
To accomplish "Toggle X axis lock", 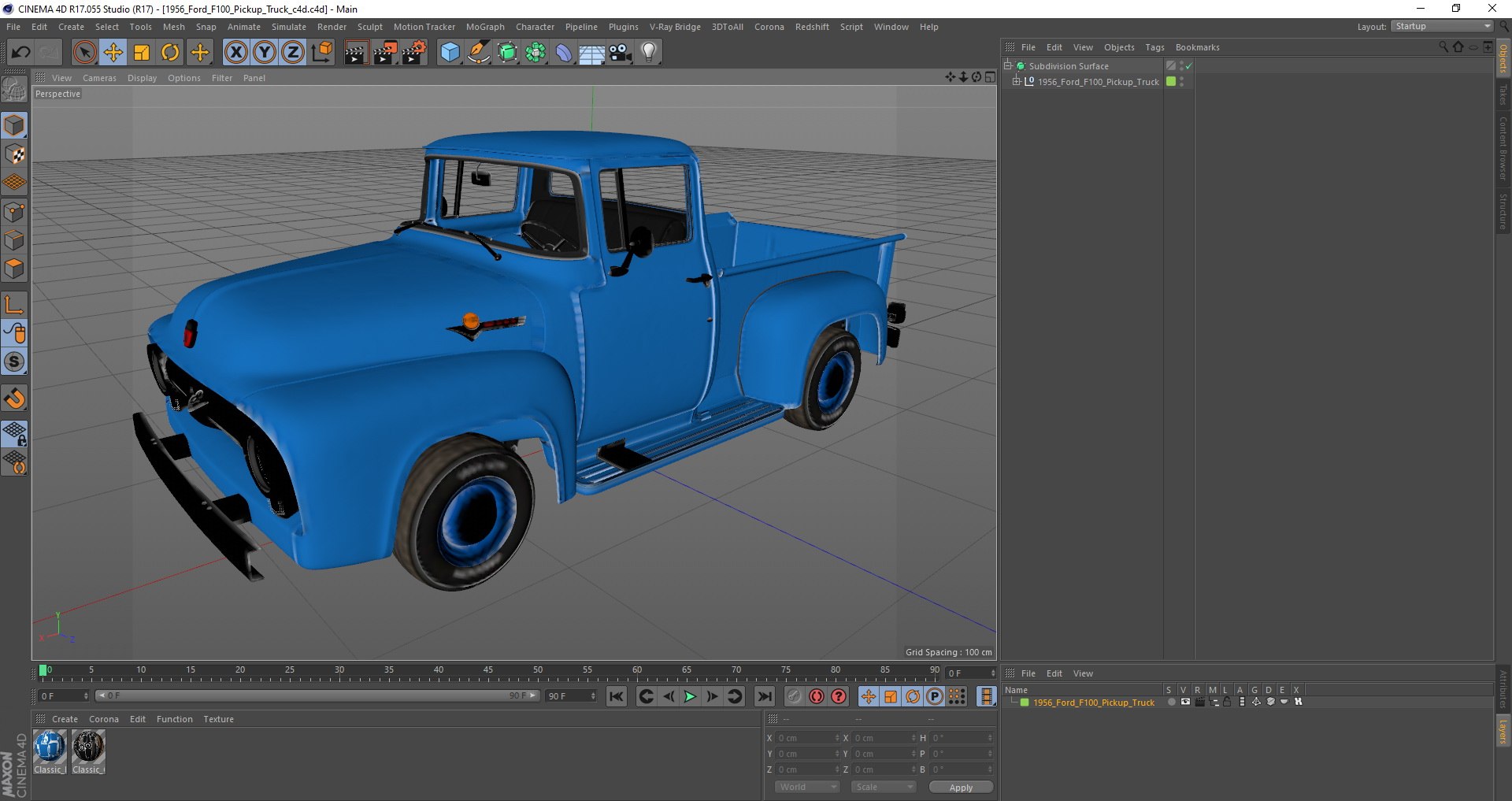I will [235, 53].
